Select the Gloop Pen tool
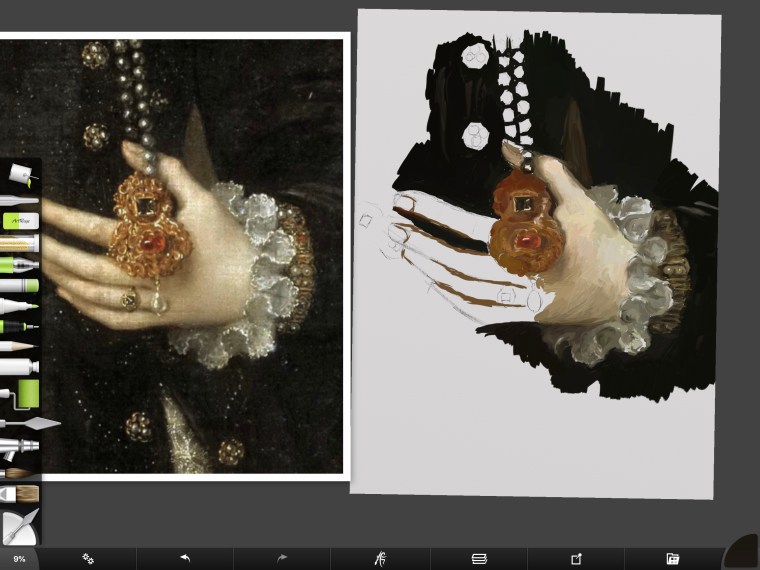760x570 pixels. (19, 265)
